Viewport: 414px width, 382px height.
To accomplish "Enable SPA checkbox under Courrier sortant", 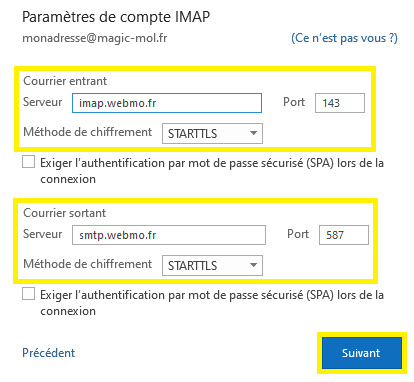I will point(29,294).
